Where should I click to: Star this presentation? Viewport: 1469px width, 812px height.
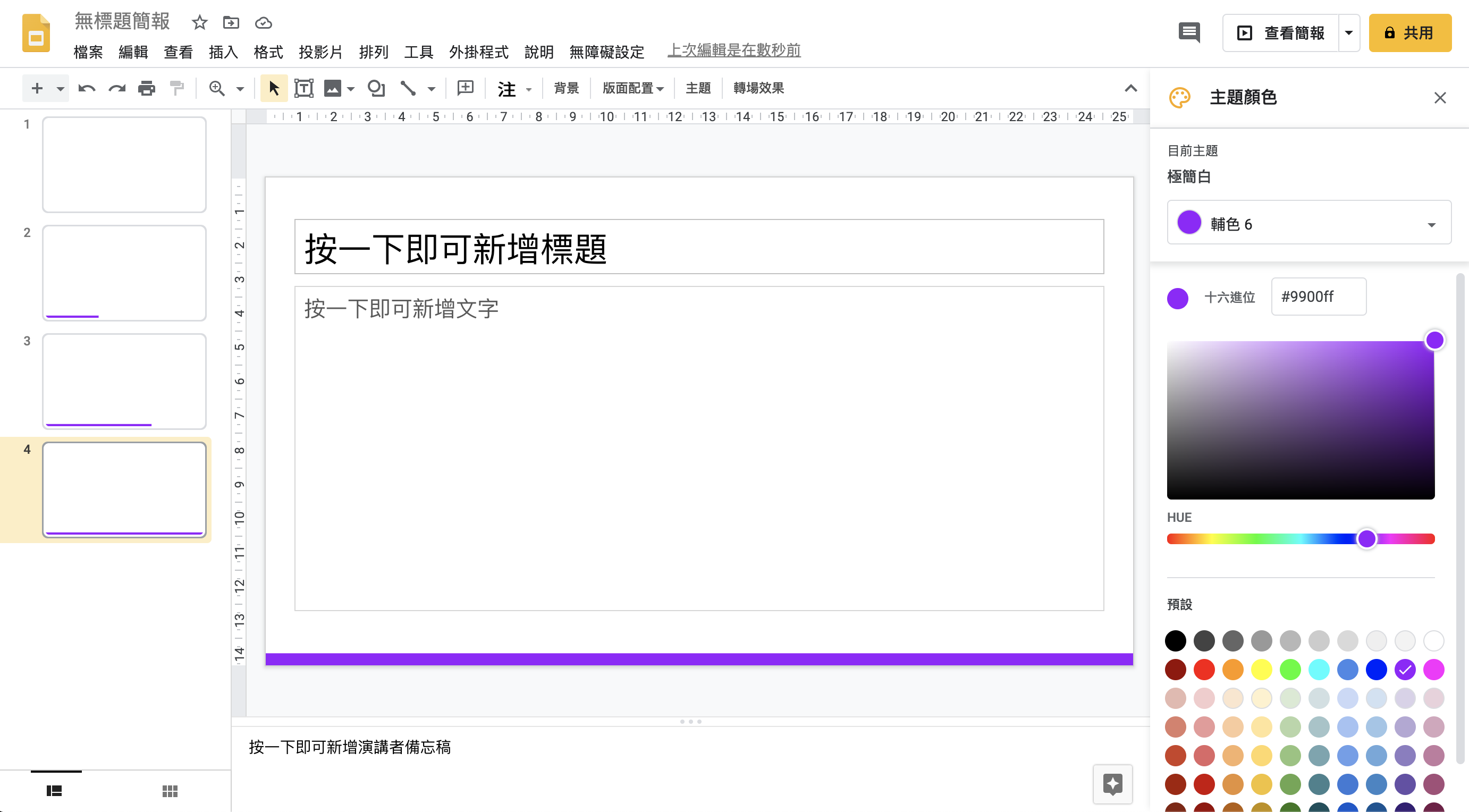coord(199,23)
